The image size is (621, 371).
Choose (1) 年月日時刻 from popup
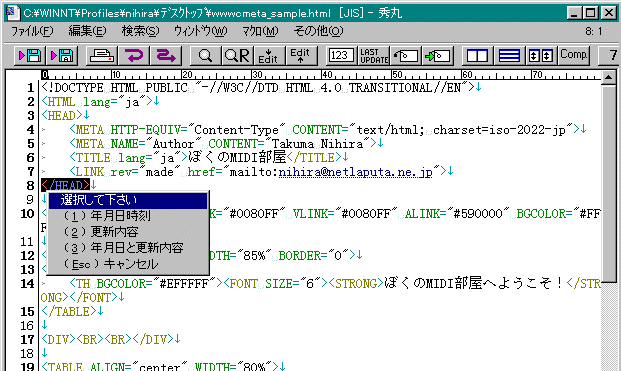pos(128,216)
